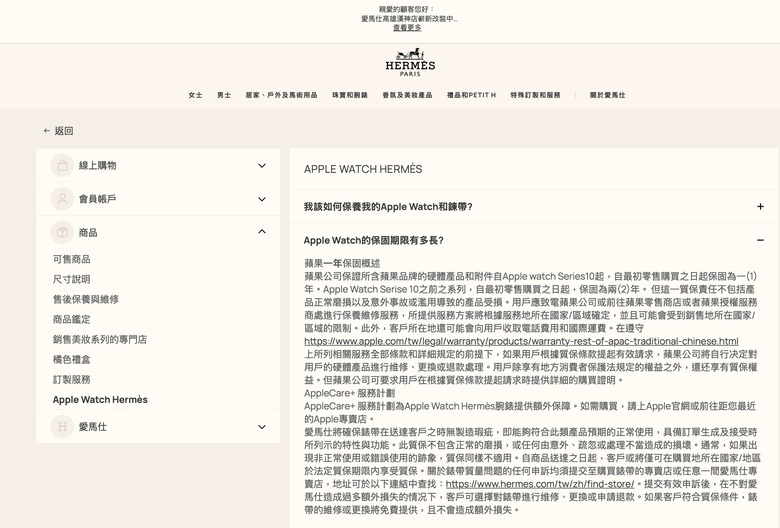Open the 女士 menu
Viewport: 780px width, 528px height.
click(195, 95)
